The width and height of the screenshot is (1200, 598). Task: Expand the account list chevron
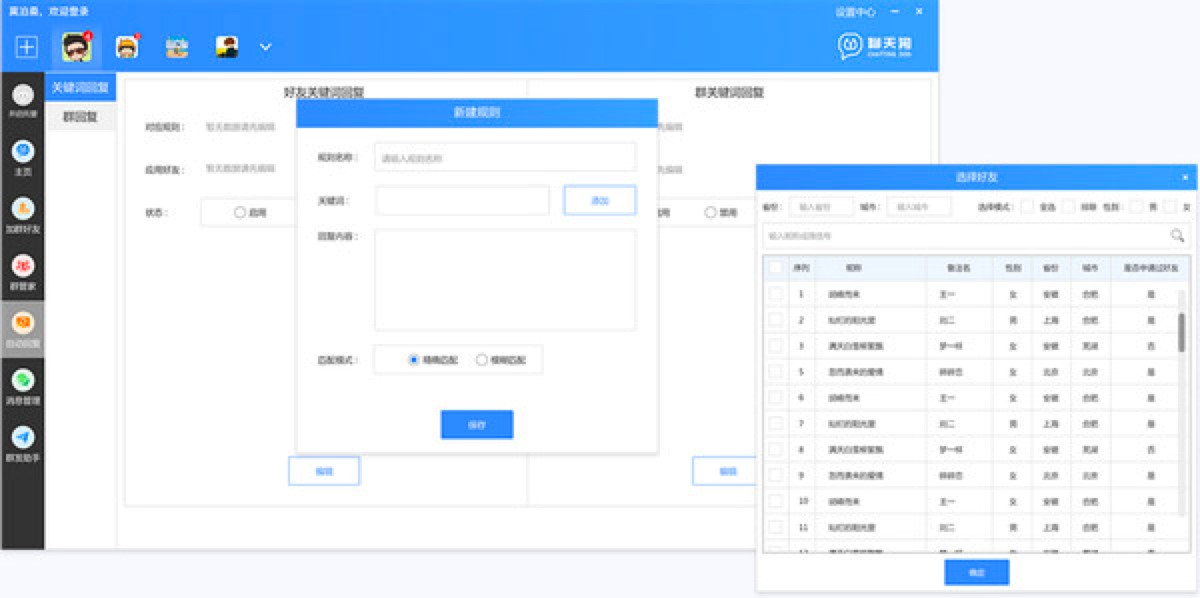tap(266, 47)
